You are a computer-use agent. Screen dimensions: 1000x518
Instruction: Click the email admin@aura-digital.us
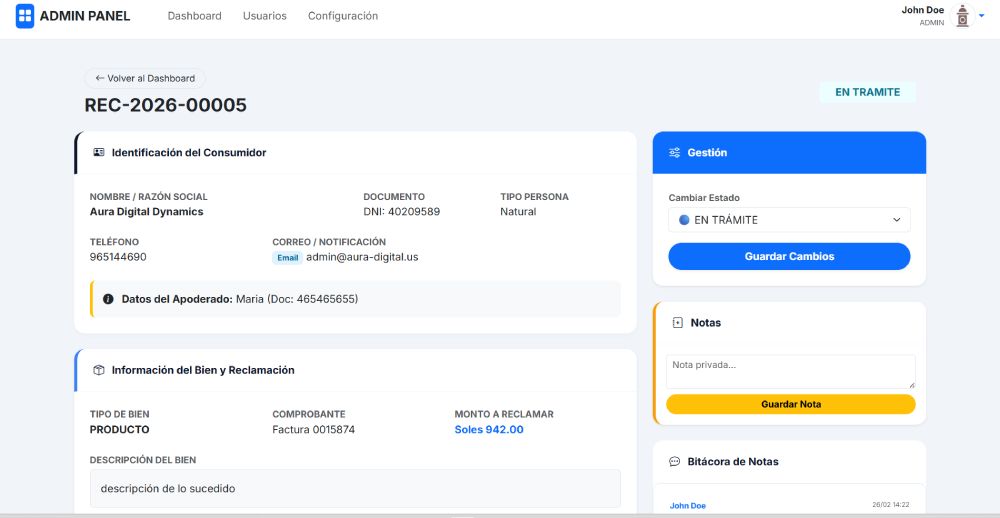362,257
